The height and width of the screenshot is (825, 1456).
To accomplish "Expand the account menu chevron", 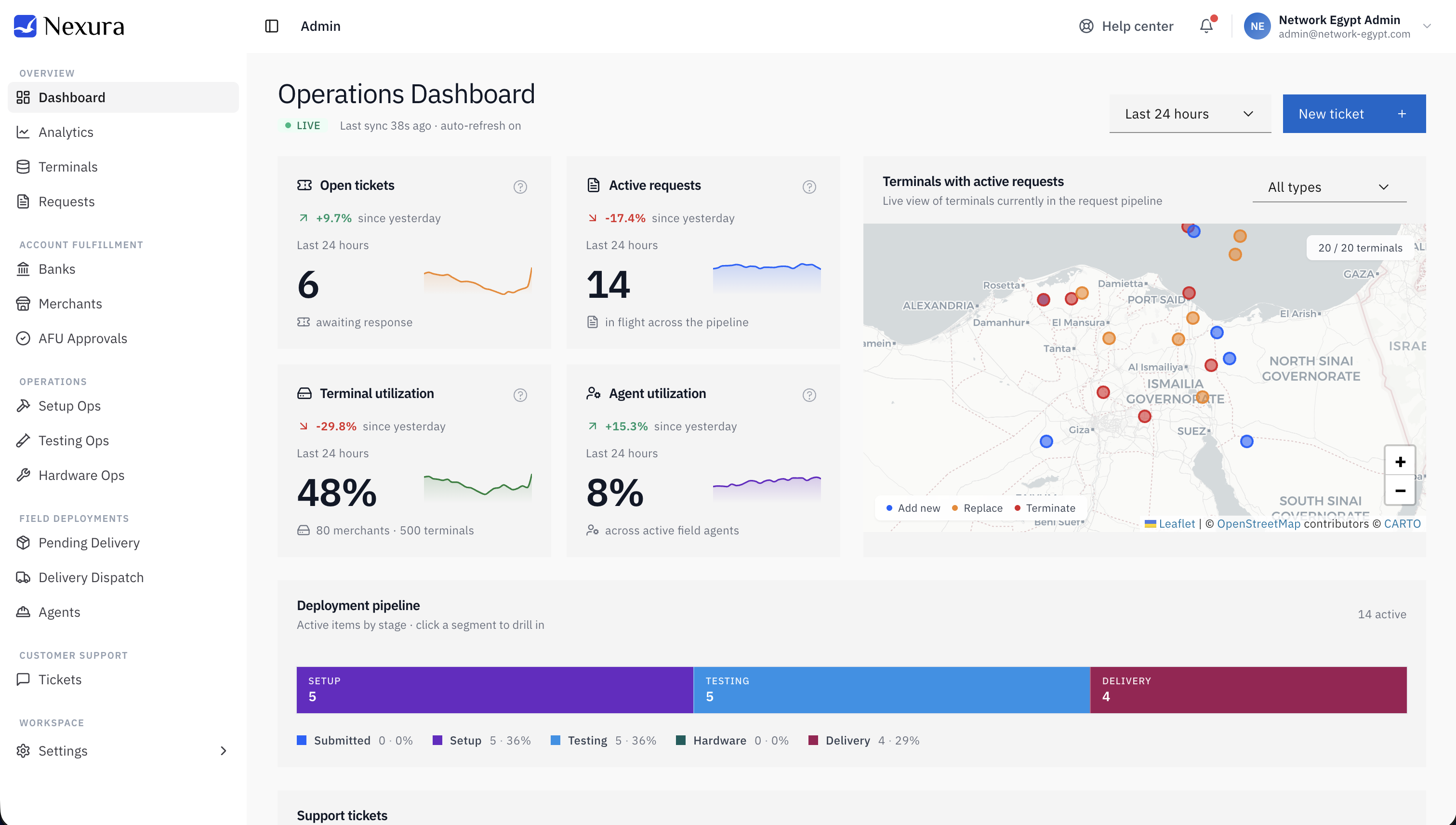I will (x=1427, y=26).
